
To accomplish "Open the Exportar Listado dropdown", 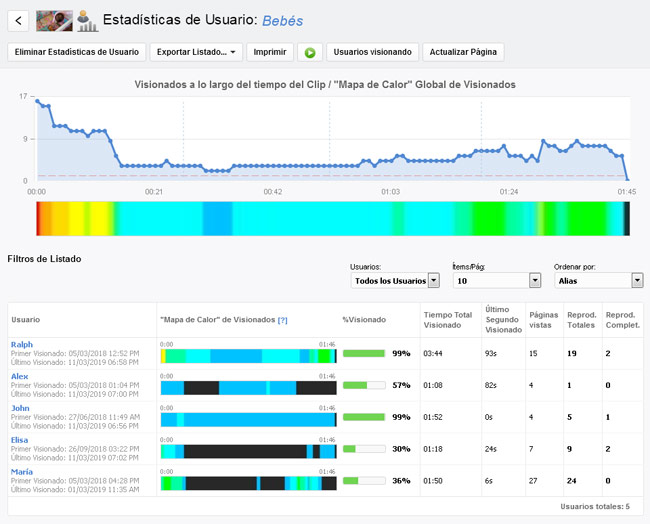I will coord(196,52).
